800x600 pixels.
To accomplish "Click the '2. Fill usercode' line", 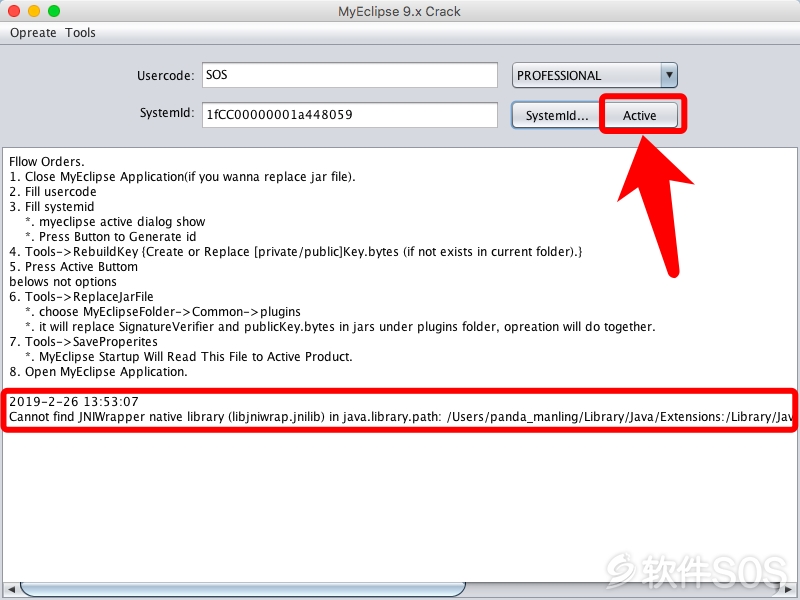I will [x=53, y=192].
